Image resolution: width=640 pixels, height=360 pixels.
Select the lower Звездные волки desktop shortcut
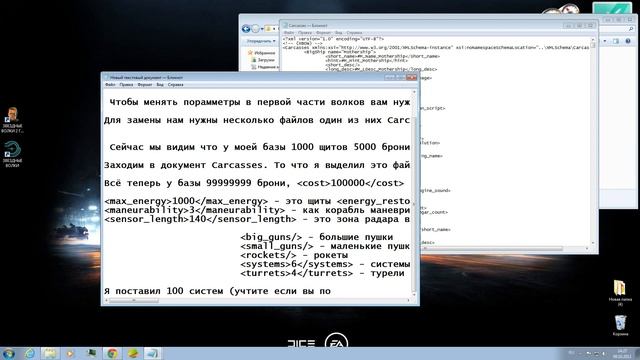(12, 154)
